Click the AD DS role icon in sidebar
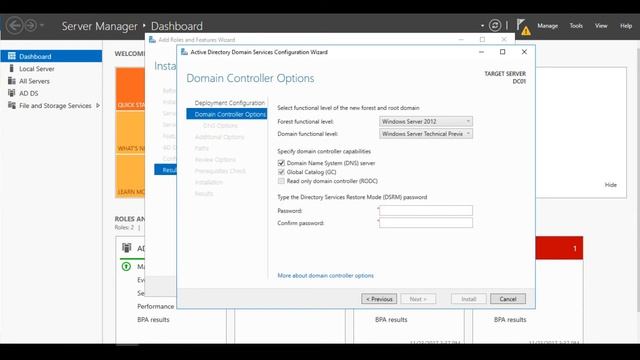This screenshot has height=360, width=640. (12, 93)
